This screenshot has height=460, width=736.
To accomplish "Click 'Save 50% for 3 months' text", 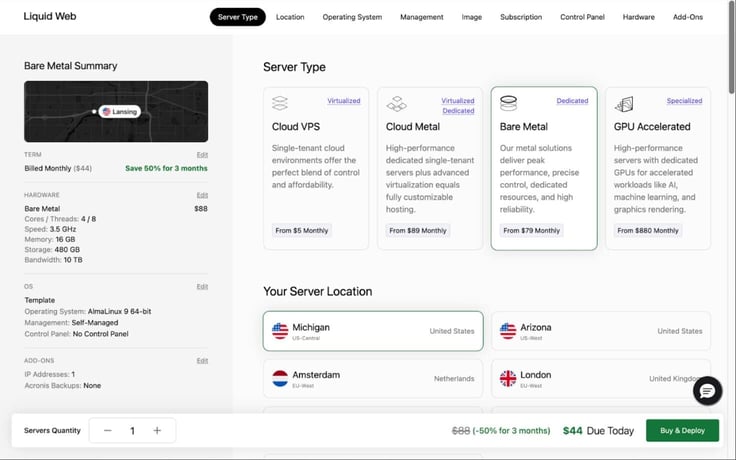I will (166, 169).
